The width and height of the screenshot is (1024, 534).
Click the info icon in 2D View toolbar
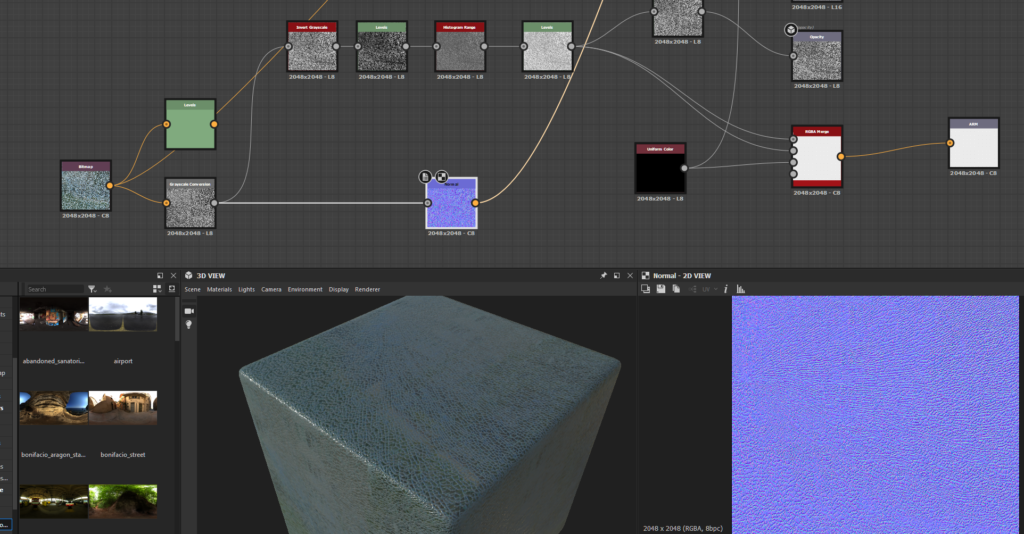pos(725,289)
